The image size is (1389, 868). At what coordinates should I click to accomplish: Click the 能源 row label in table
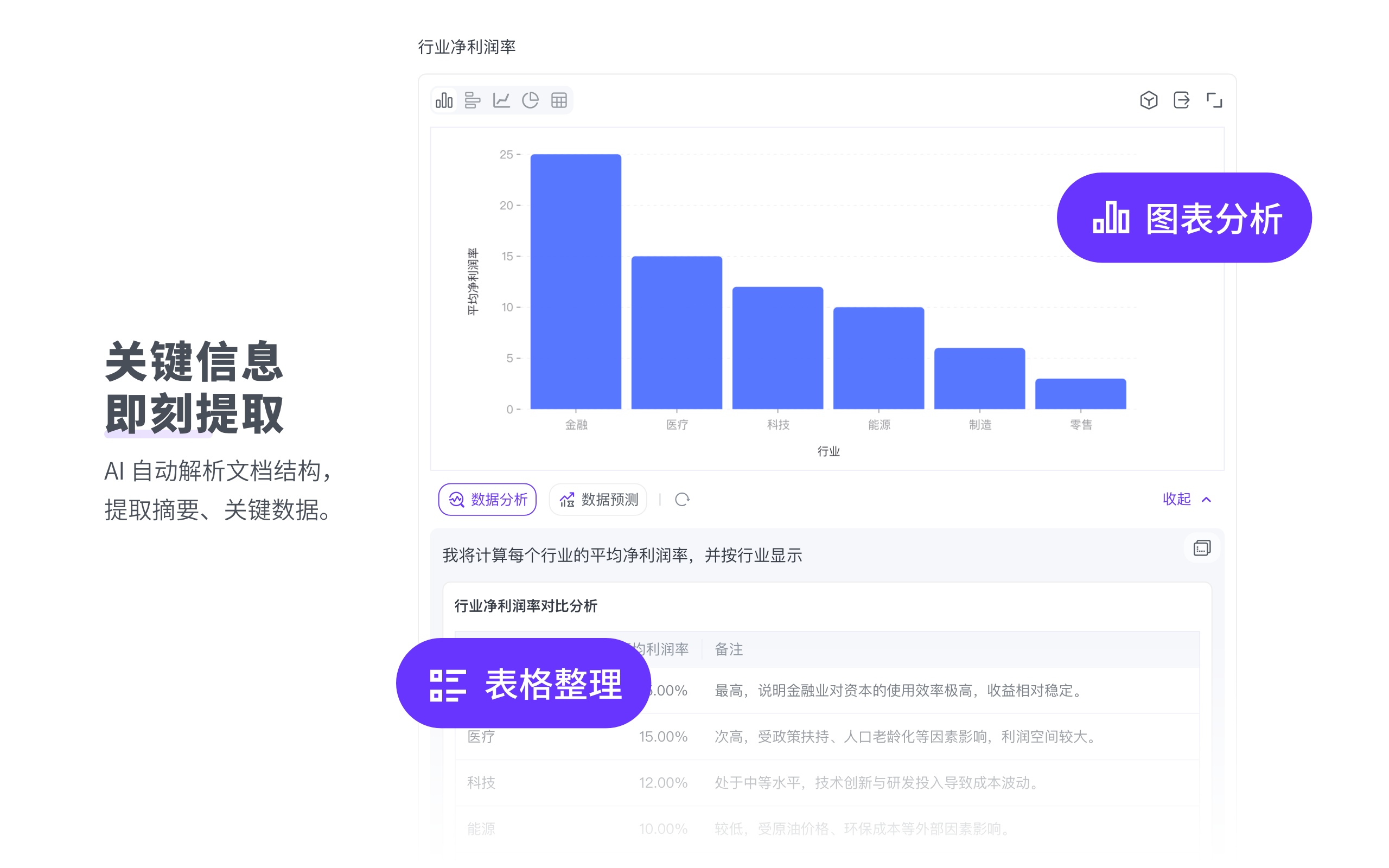click(481, 828)
